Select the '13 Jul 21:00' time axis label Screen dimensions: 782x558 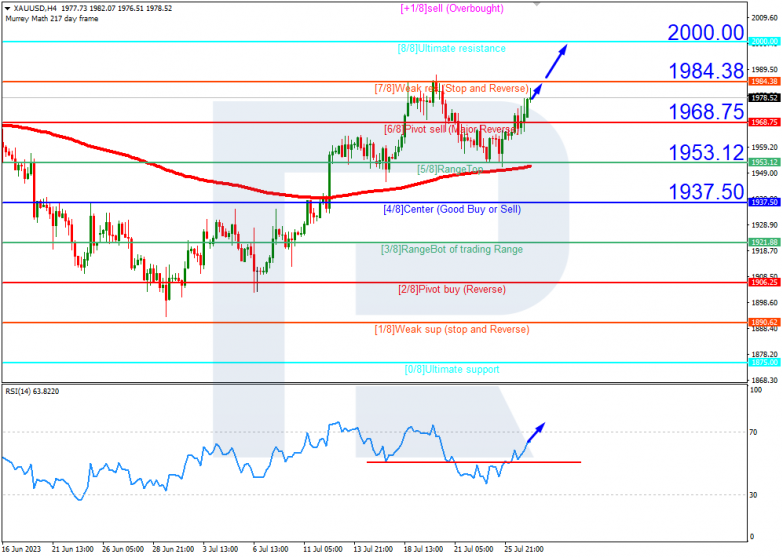375,549
